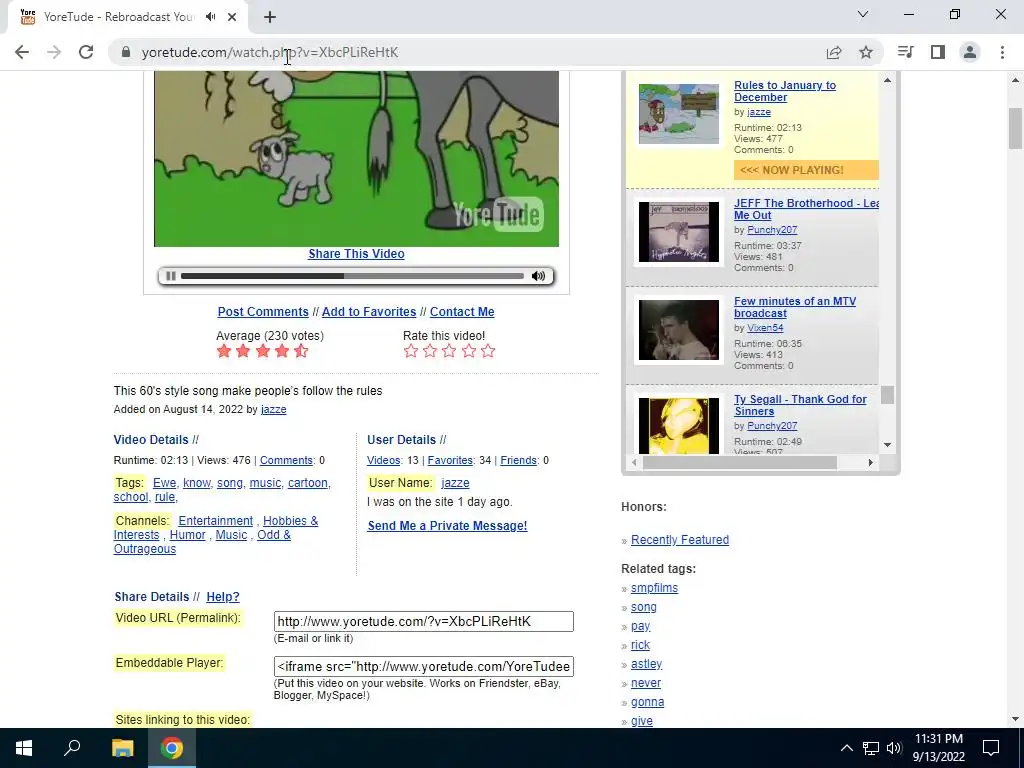Open Windows Start menu
Image resolution: width=1024 pixels, height=768 pixels.
click(x=24, y=748)
